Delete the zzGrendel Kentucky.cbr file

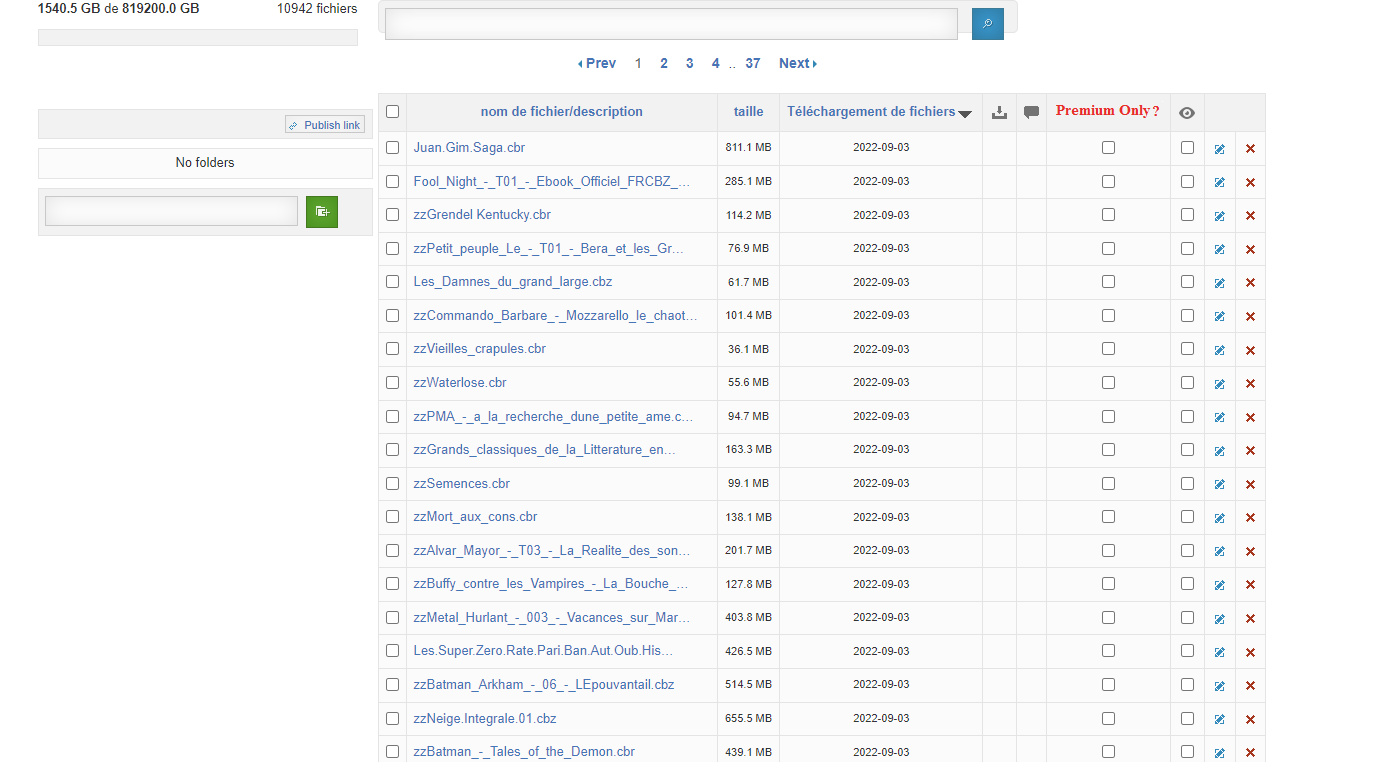(x=1250, y=216)
